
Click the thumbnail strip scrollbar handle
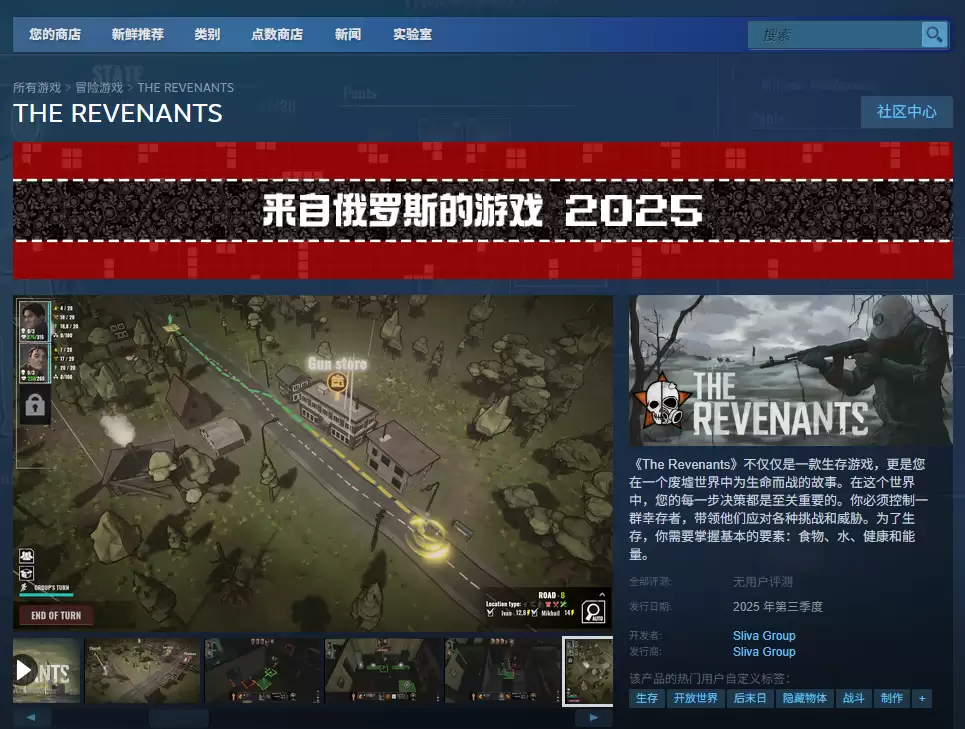click(178, 718)
